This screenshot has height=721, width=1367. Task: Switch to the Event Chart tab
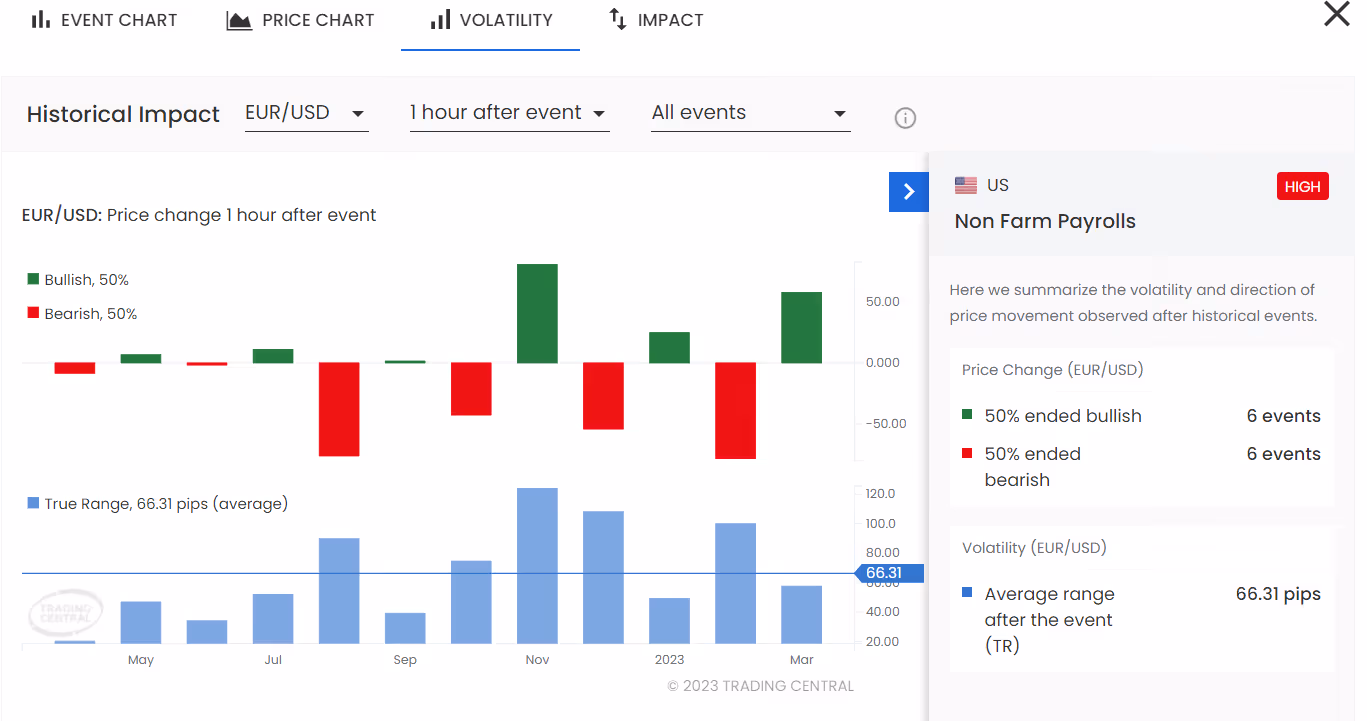click(104, 20)
